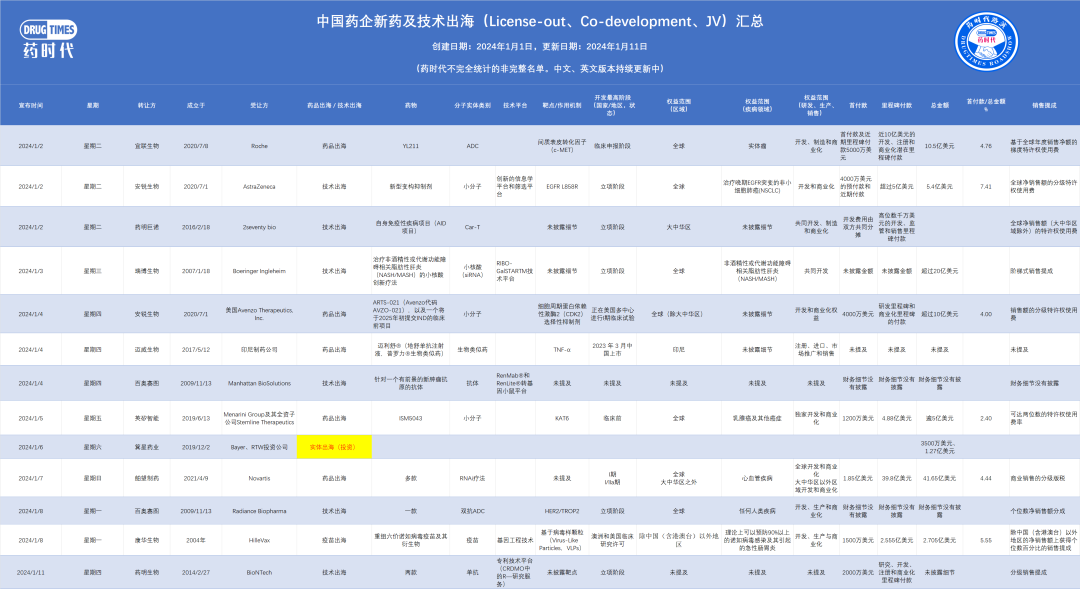1080x589 pixels.
Task: Click the 2seventy bio cell
Action: click(259, 227)
